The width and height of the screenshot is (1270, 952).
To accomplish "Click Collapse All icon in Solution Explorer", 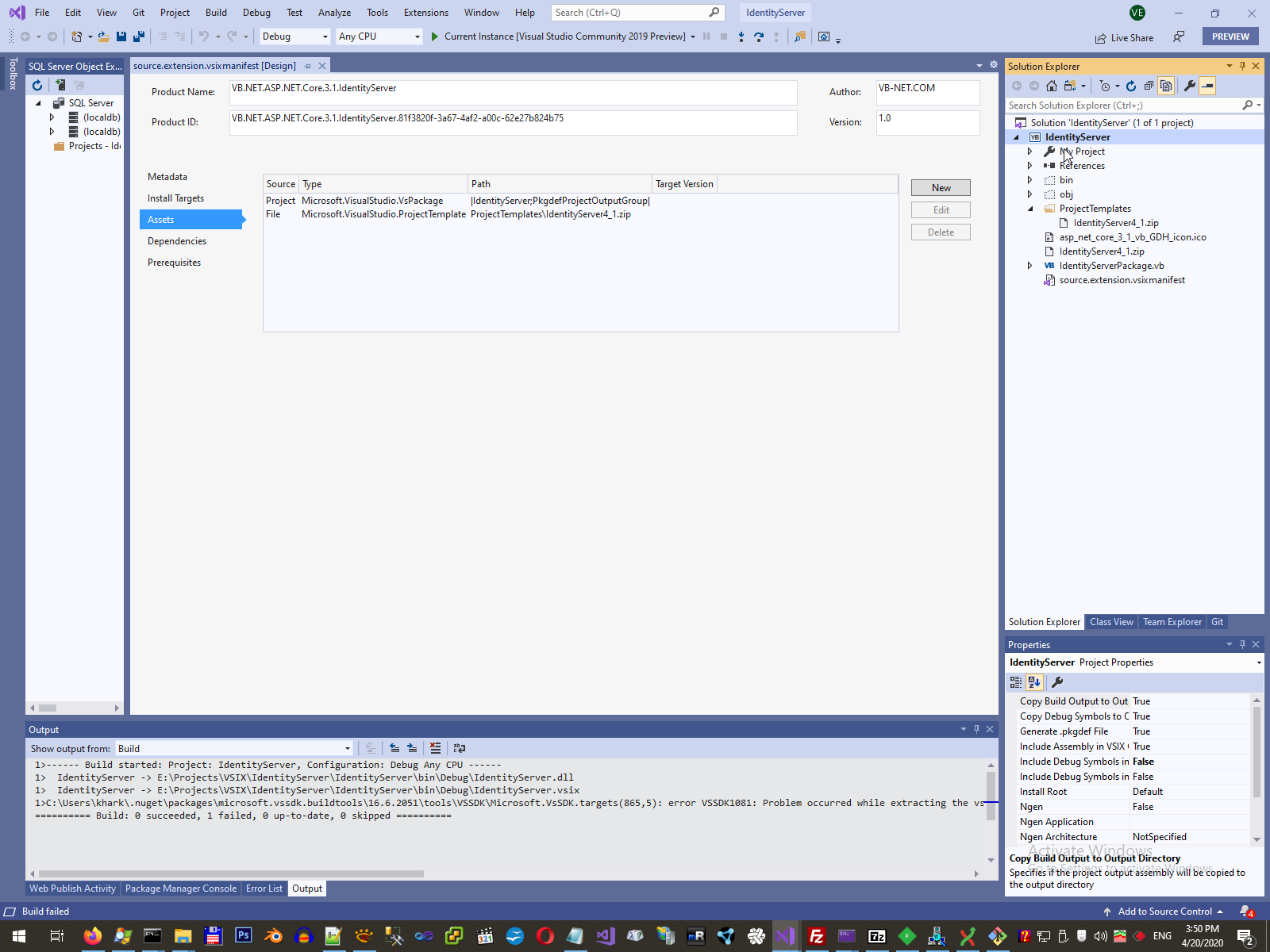I will pyautogui.click(x=1149, y=86).
